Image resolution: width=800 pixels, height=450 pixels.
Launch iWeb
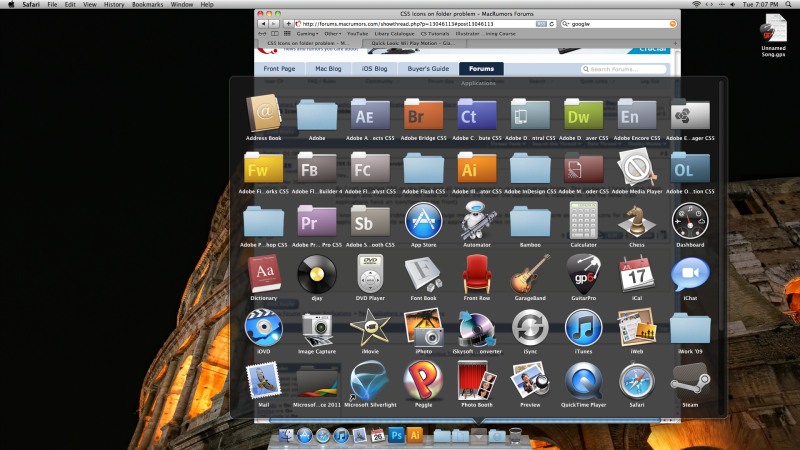(x=637, y=328)
